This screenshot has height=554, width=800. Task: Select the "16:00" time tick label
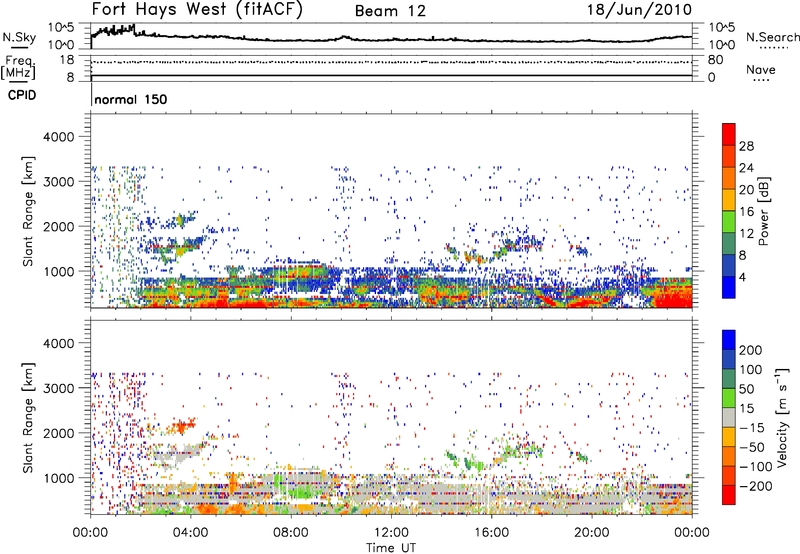coord(491,533)
